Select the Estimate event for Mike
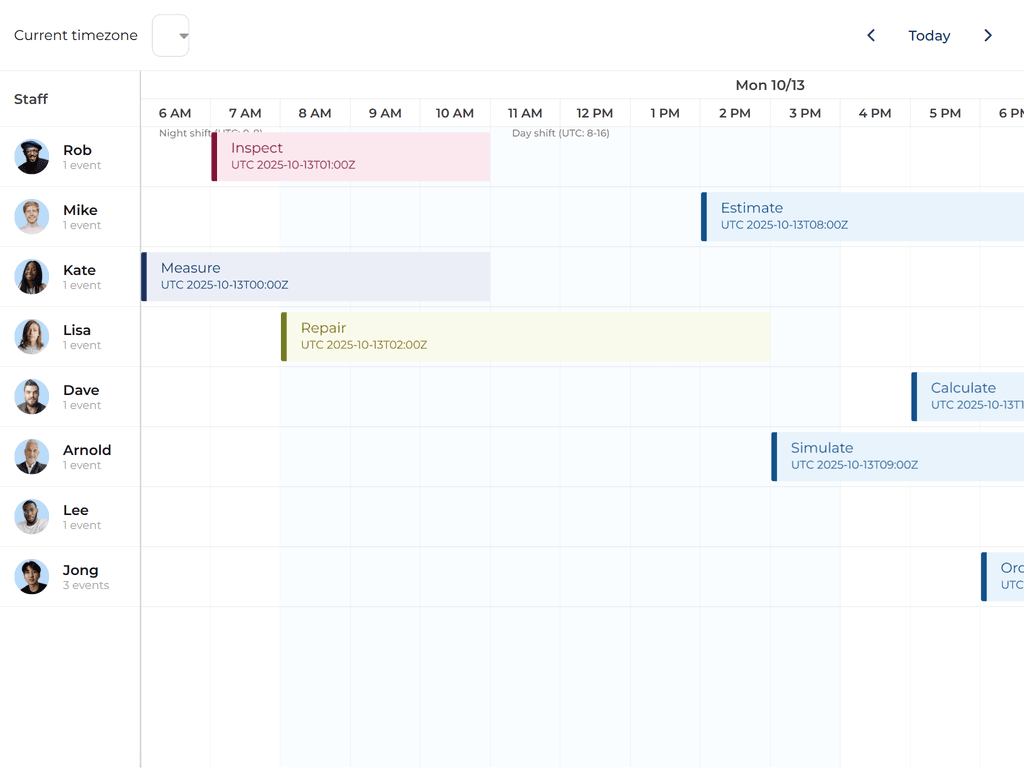Screen dimensions: 1024x768 point(862,217)
